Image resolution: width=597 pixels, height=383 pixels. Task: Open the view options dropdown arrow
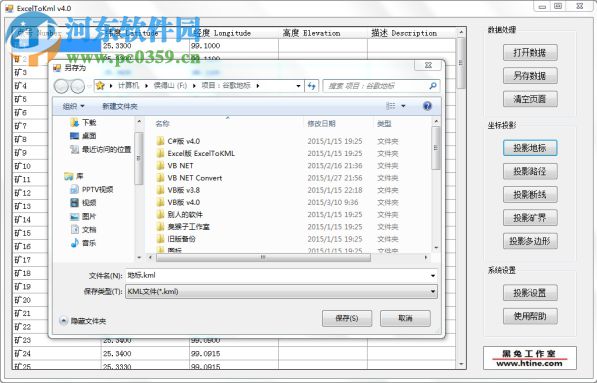coord(403,106)
